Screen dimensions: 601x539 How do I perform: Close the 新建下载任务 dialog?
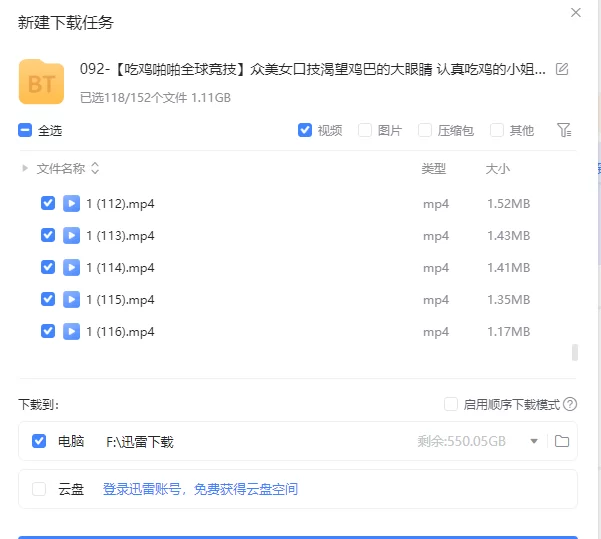pos(575,13)
